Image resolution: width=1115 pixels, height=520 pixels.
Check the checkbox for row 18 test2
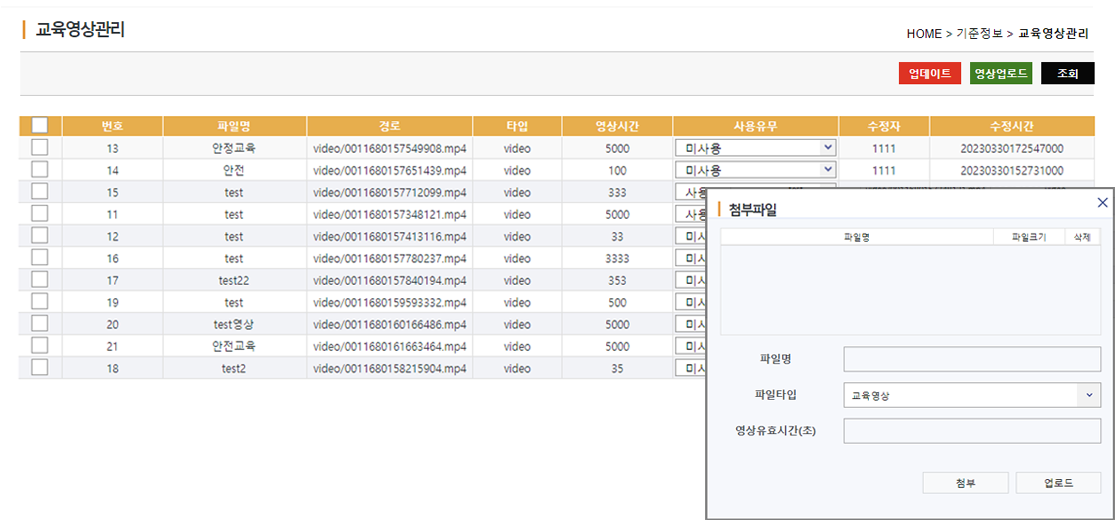point(40,368)
